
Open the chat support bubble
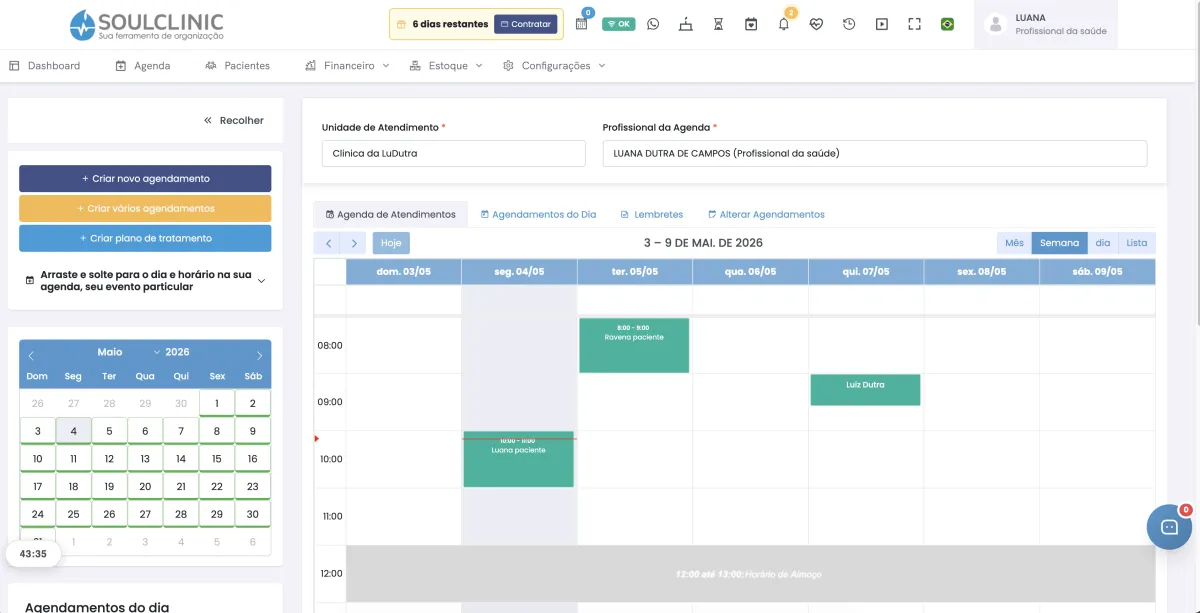point(1169,527)
